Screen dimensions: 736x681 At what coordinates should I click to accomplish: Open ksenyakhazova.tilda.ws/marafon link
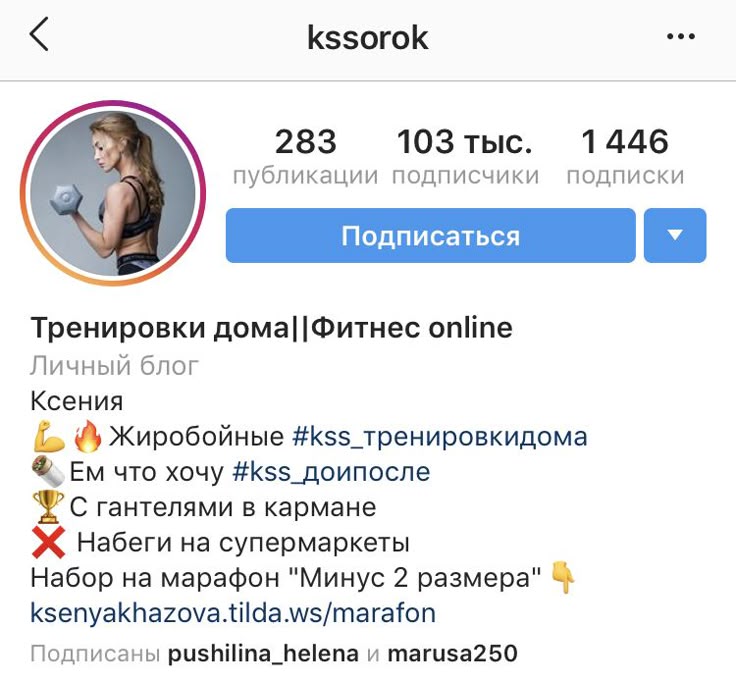pos(233,613)
